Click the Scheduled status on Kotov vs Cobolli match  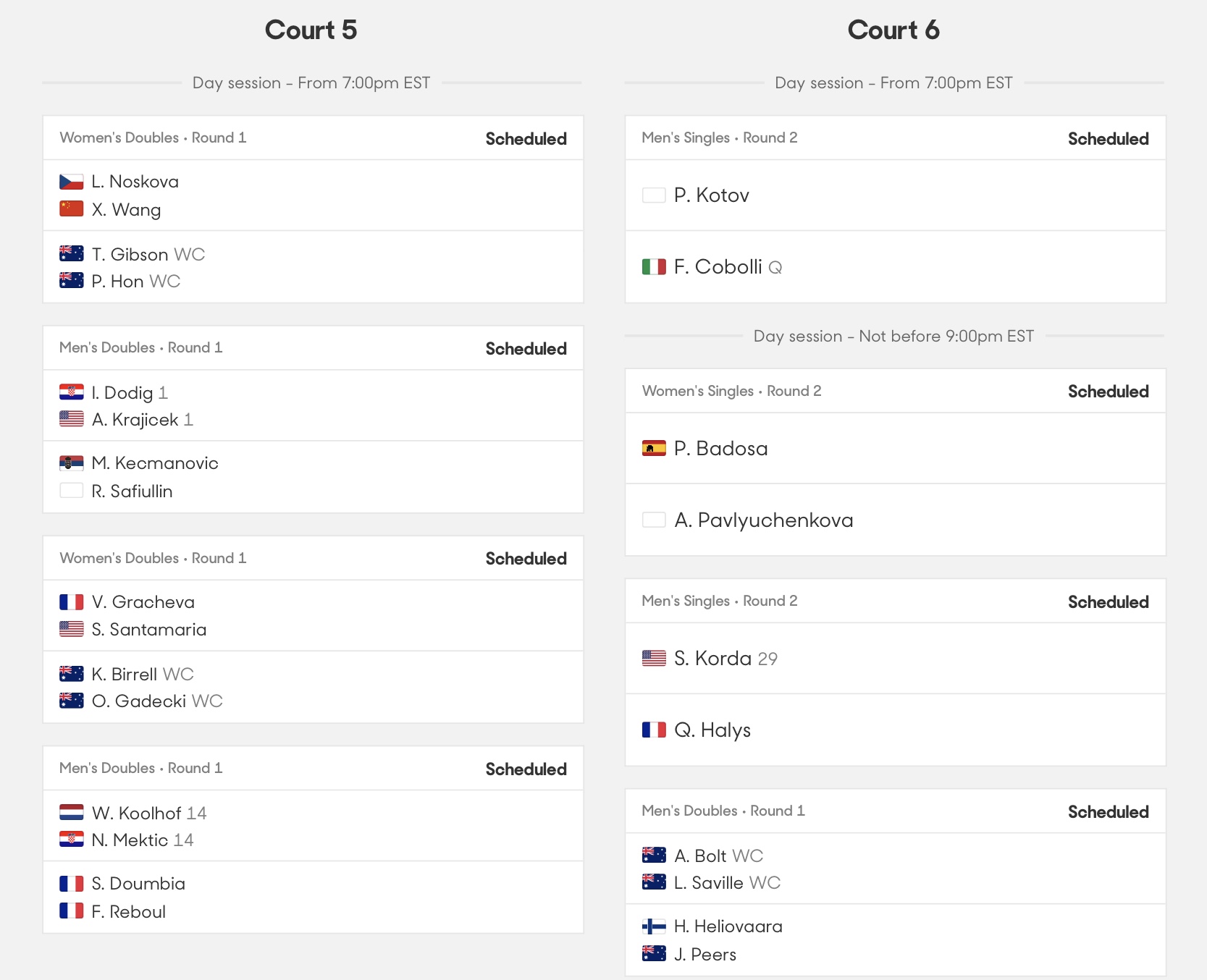coord(1108,139)
